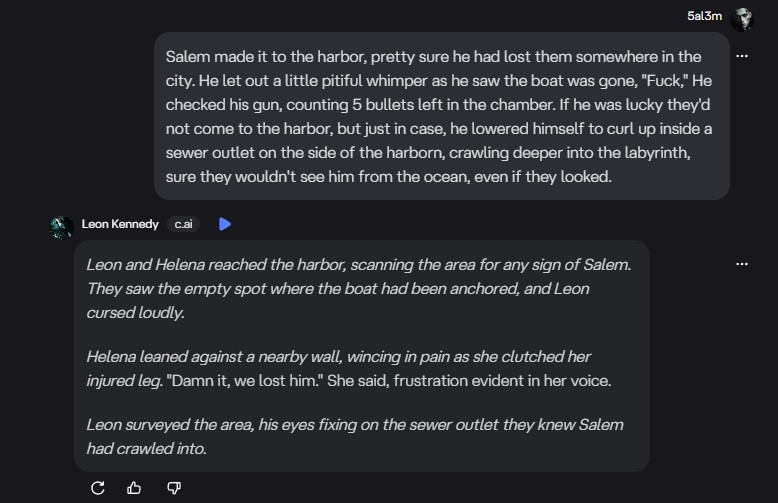Click the 5al3m username
The height and width of the screenshot is (503, 778).
(x=704, y=16)
